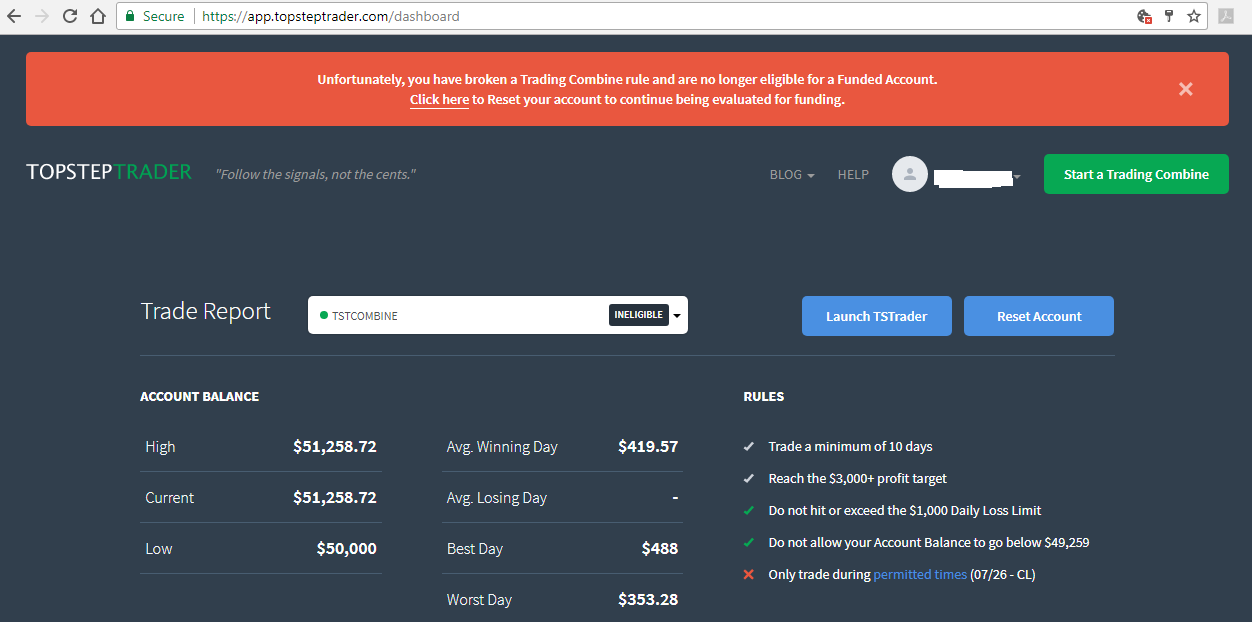
Task: Open the HELP menu item
Action: pos(853,174)
